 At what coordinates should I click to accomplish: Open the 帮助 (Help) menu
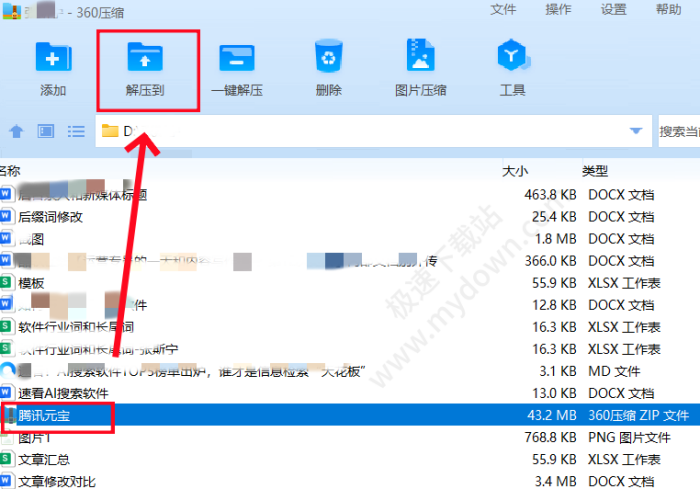point(668,9)
